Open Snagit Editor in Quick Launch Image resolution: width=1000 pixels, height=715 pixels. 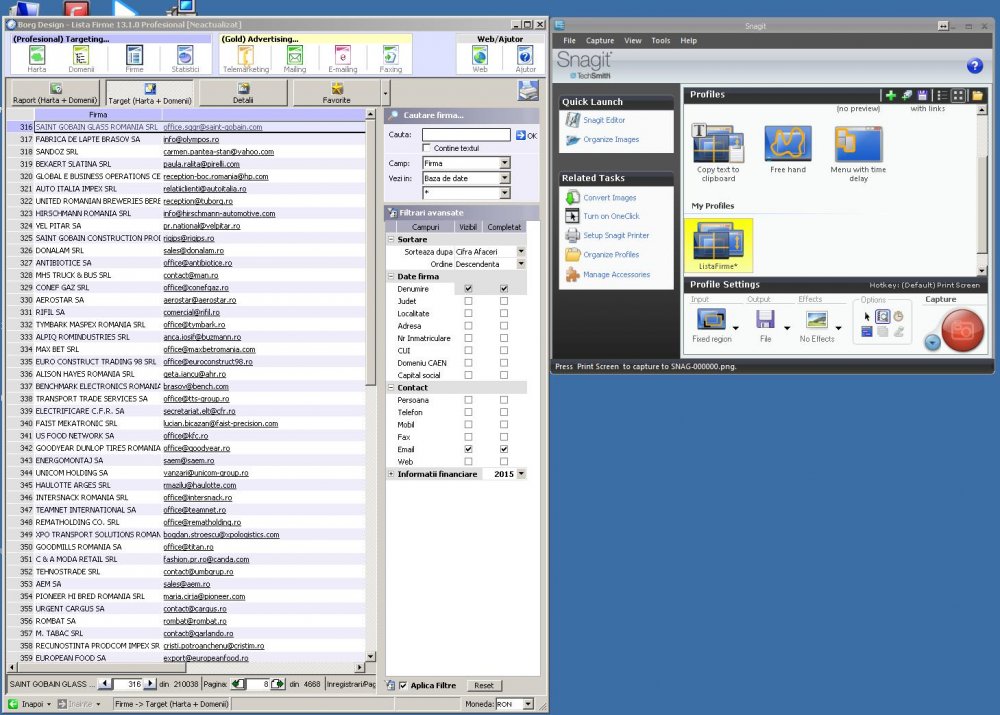pos(603,120)
